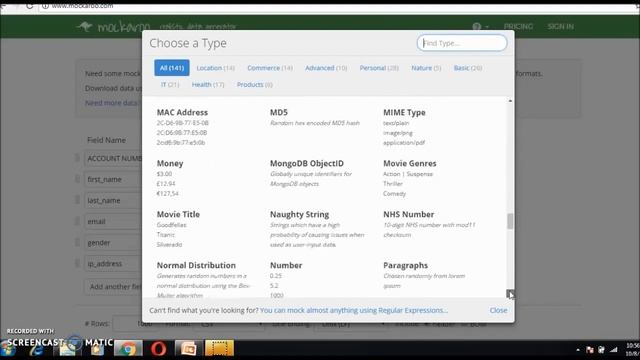The height and width of the screenshot is (360, 640).
Task: Choose the MongoDB ObjectID type
Action: coord(307,163)
